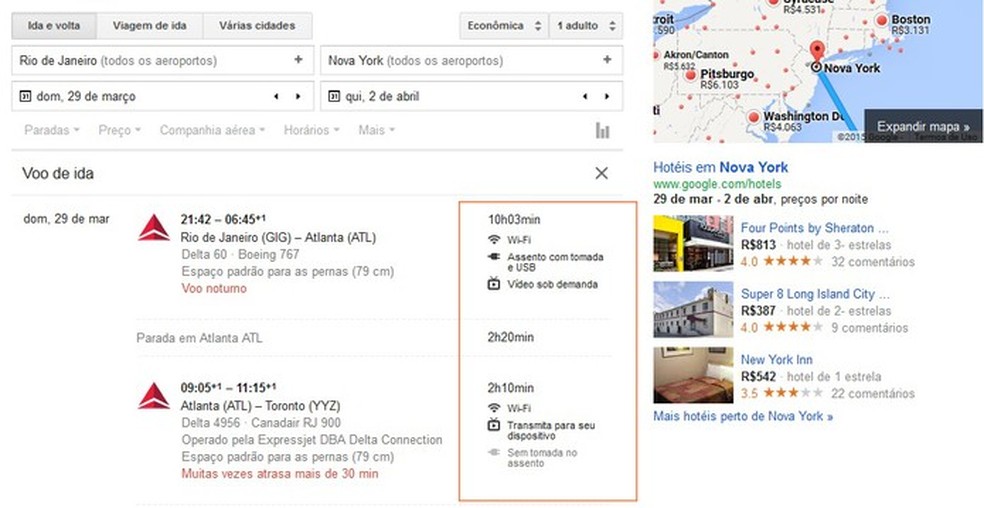This screenshot has width=984, height=508.
Task: Click Wi-Fi icon on the 10h03min flight
Action: click(494, 239)
